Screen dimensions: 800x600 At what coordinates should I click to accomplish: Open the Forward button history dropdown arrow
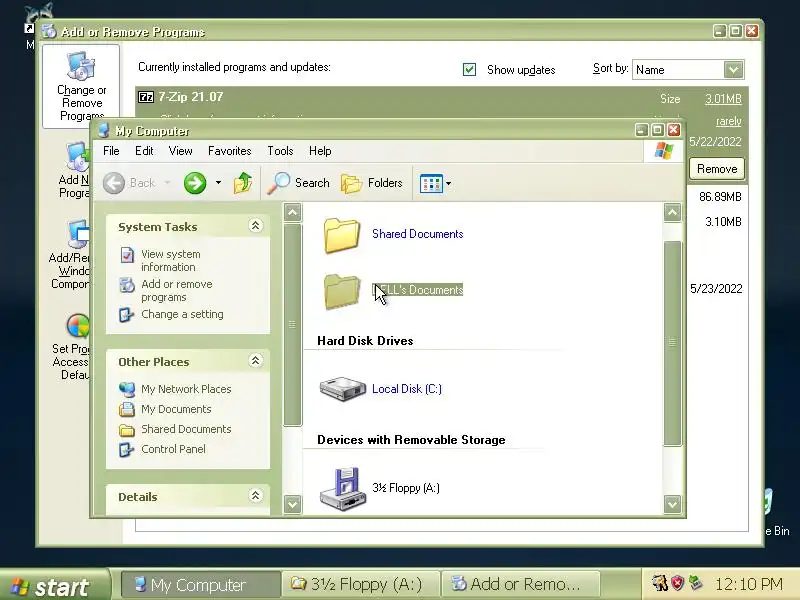pyautogui.click(x=218, y=183)
